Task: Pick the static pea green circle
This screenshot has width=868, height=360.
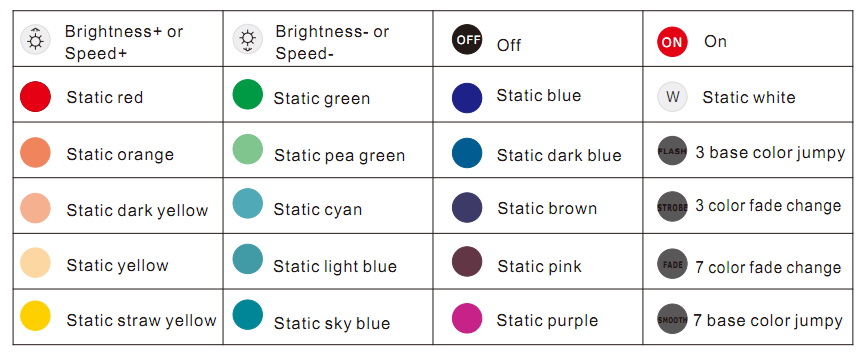Action: [247, 149]
